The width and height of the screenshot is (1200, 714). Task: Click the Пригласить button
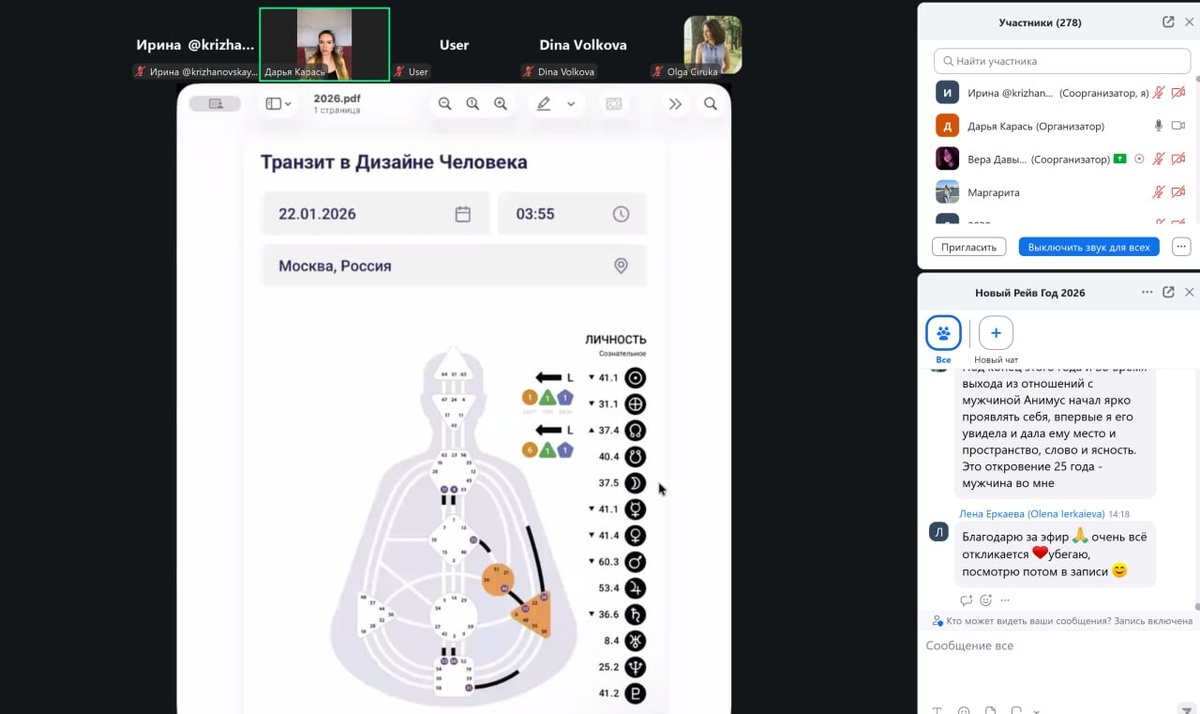pos(969,247)
